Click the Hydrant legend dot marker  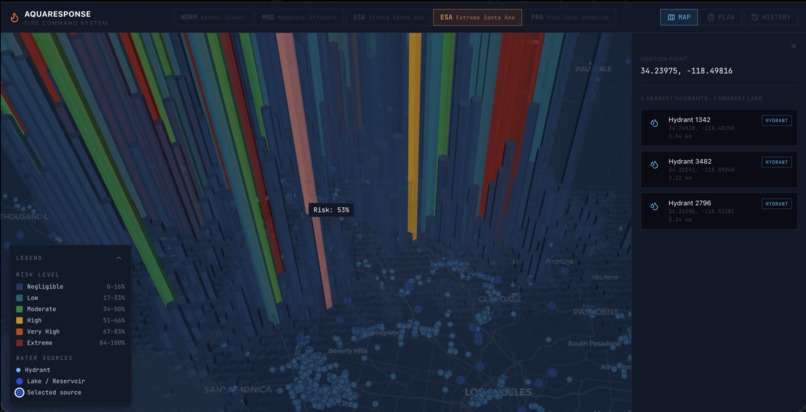pyautogui.click(x=19, y=370)
